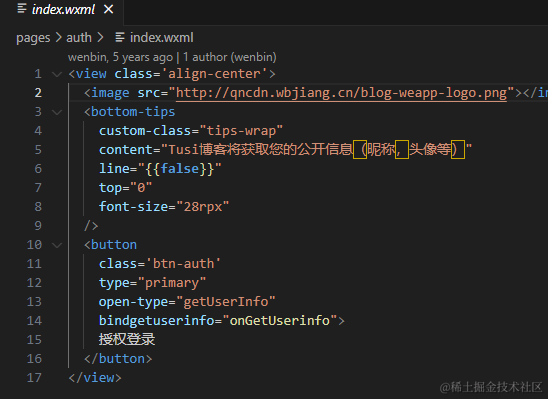Screen dimensions: 548x399
Task: Click line number 2 in the gutter
Action: 38,93
